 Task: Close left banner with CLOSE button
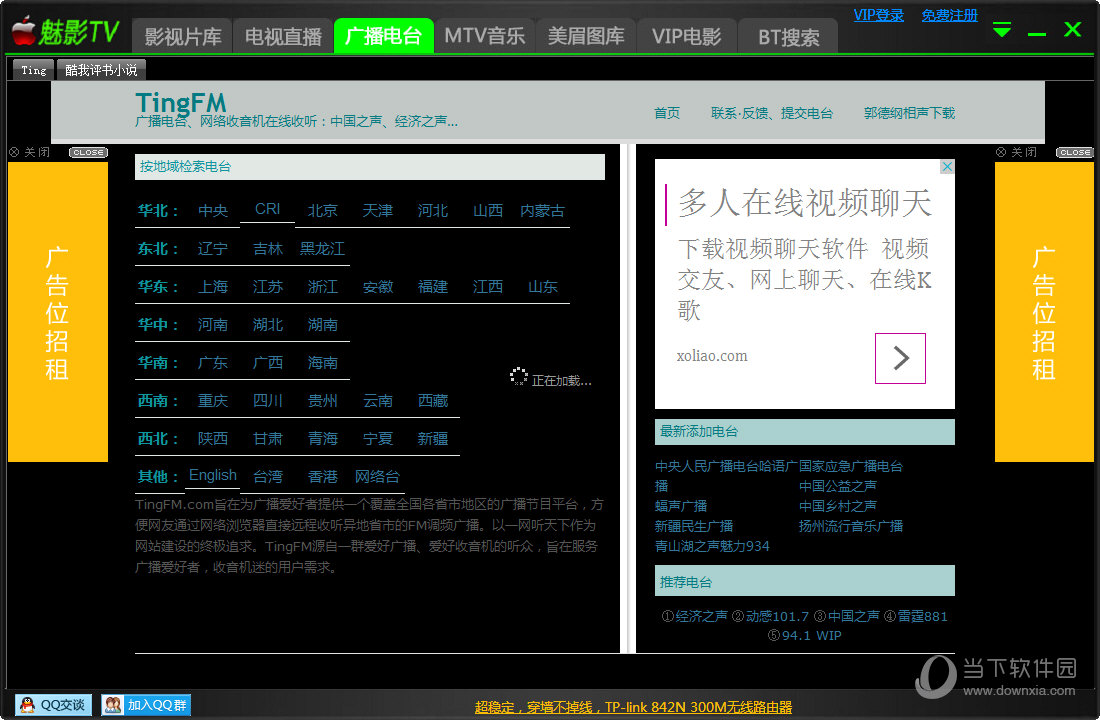click(88, 152)
